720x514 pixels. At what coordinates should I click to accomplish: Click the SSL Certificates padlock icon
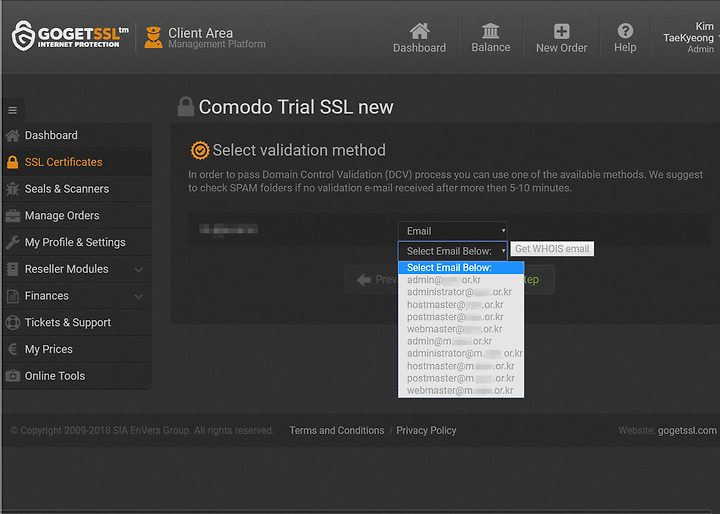tap(12, 162)
